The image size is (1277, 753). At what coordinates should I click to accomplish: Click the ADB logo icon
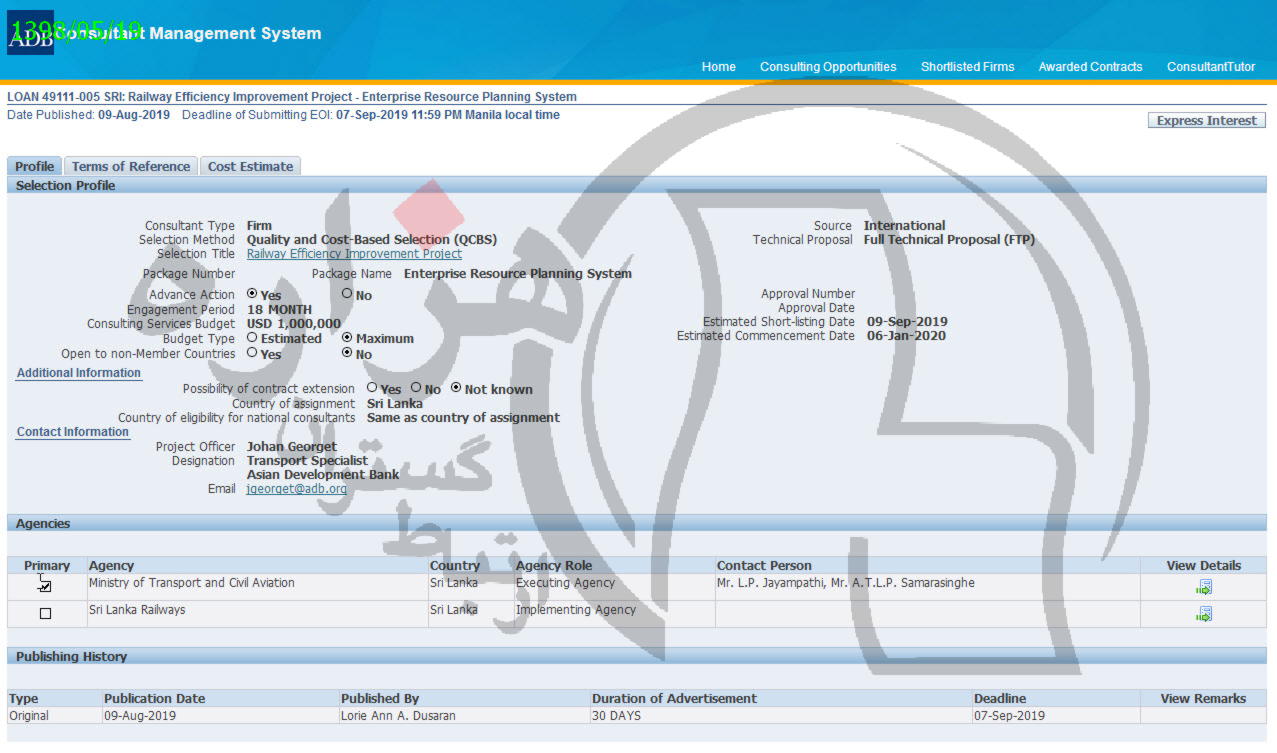[30, 33]
